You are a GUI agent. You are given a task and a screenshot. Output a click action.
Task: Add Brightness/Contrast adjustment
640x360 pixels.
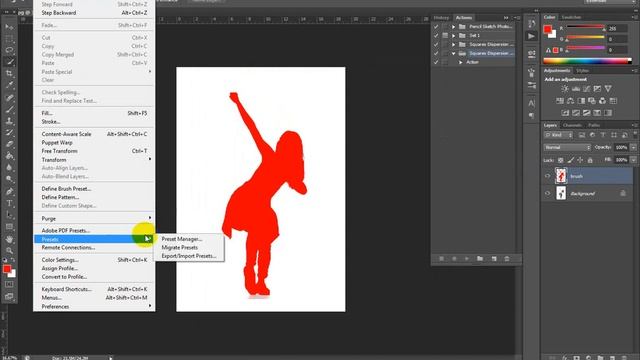tap(564, 89)
